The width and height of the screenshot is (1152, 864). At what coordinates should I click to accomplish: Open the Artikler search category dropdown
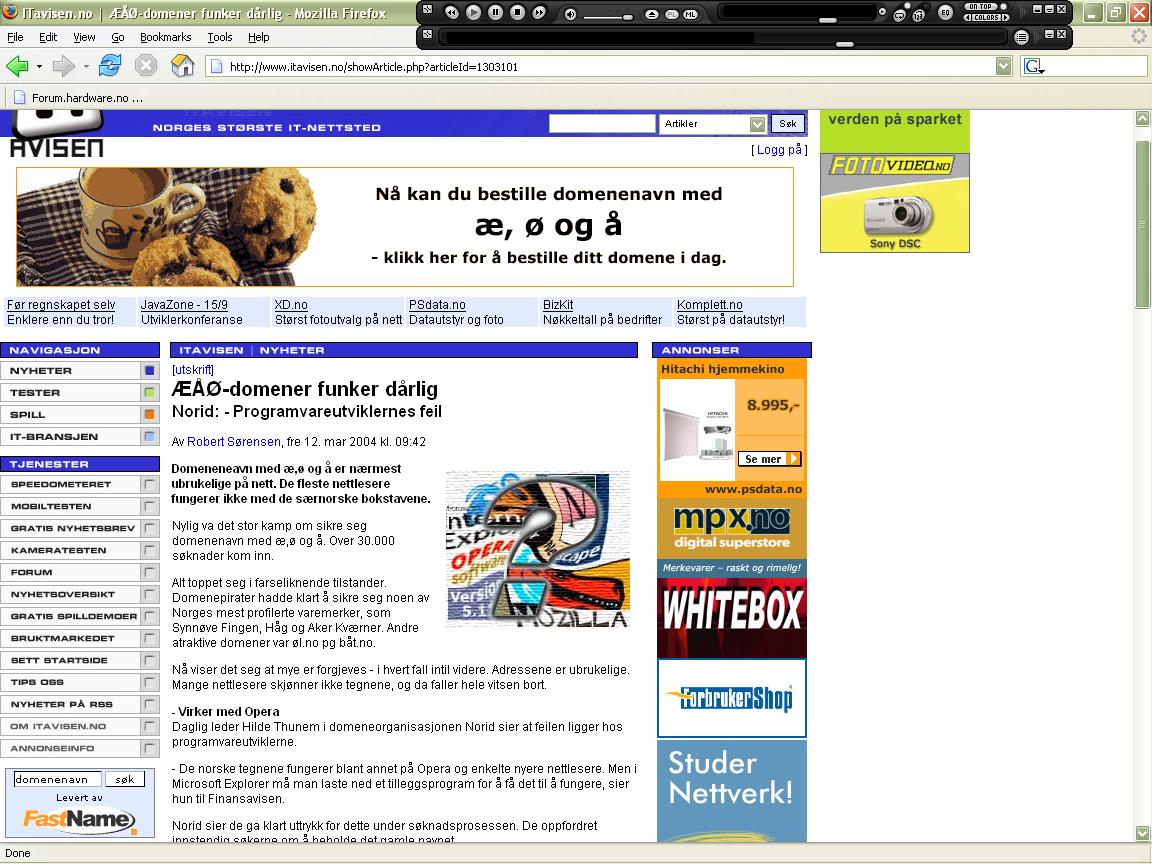[757, 124]
